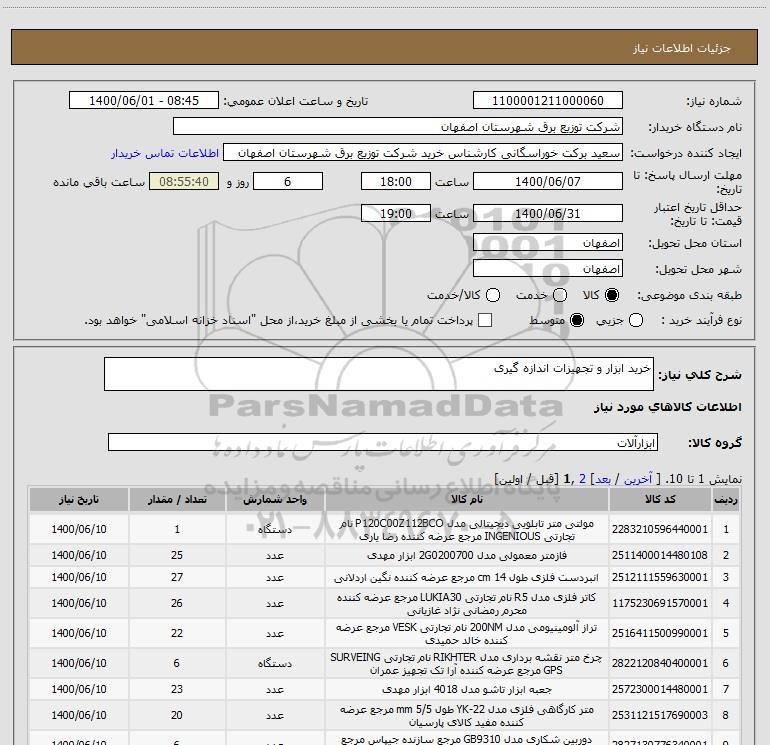
Task: Click the چرخ متر RIKHTER item name
Action: (467, 664)
